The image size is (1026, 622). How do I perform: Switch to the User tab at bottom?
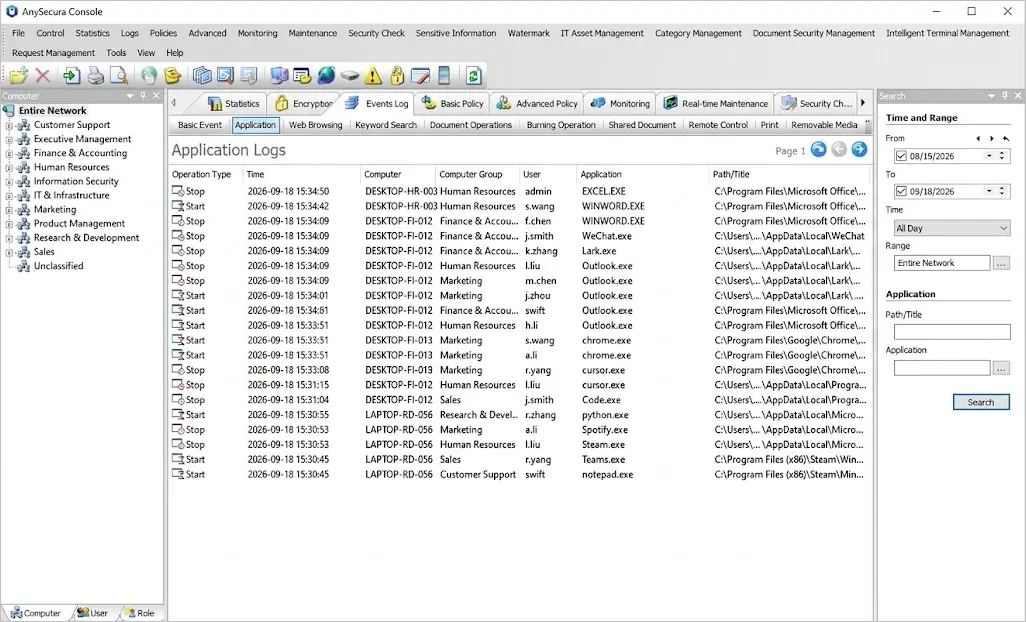click(92, 613)
